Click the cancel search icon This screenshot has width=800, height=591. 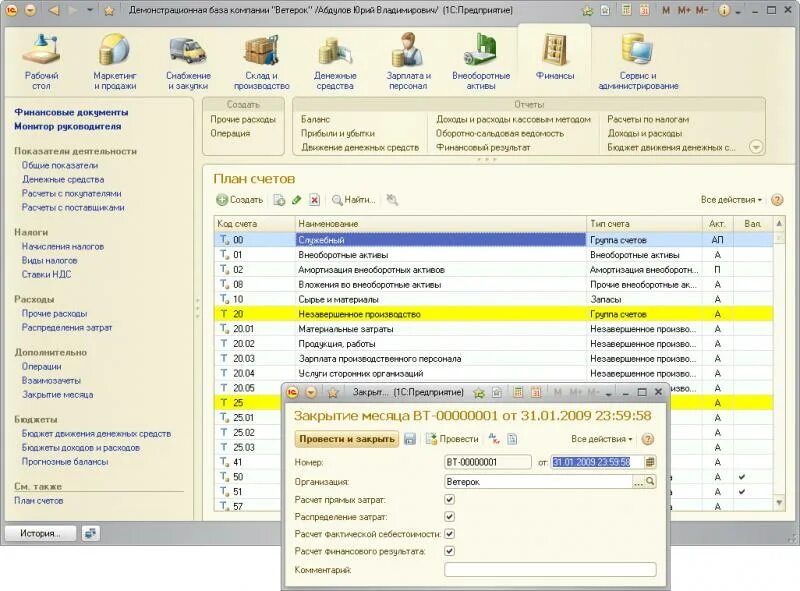(392, 200)
